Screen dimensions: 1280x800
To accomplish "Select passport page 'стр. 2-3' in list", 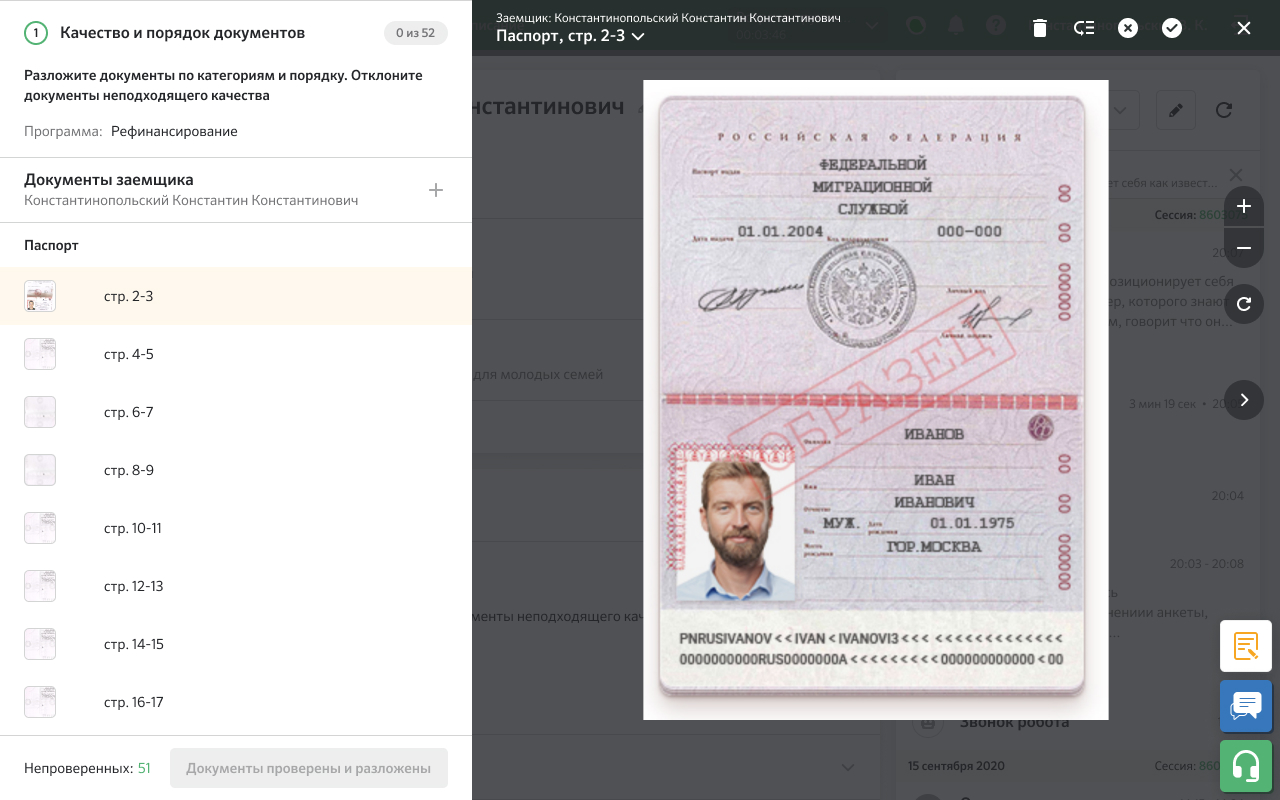I will pyautogui.click(x=236, y=296).
